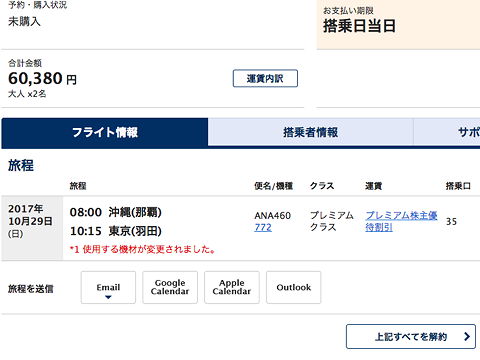This screenshot has width=480, height=360.
Task: Click the 運賃 column header
Action: [x=373, y=186]
